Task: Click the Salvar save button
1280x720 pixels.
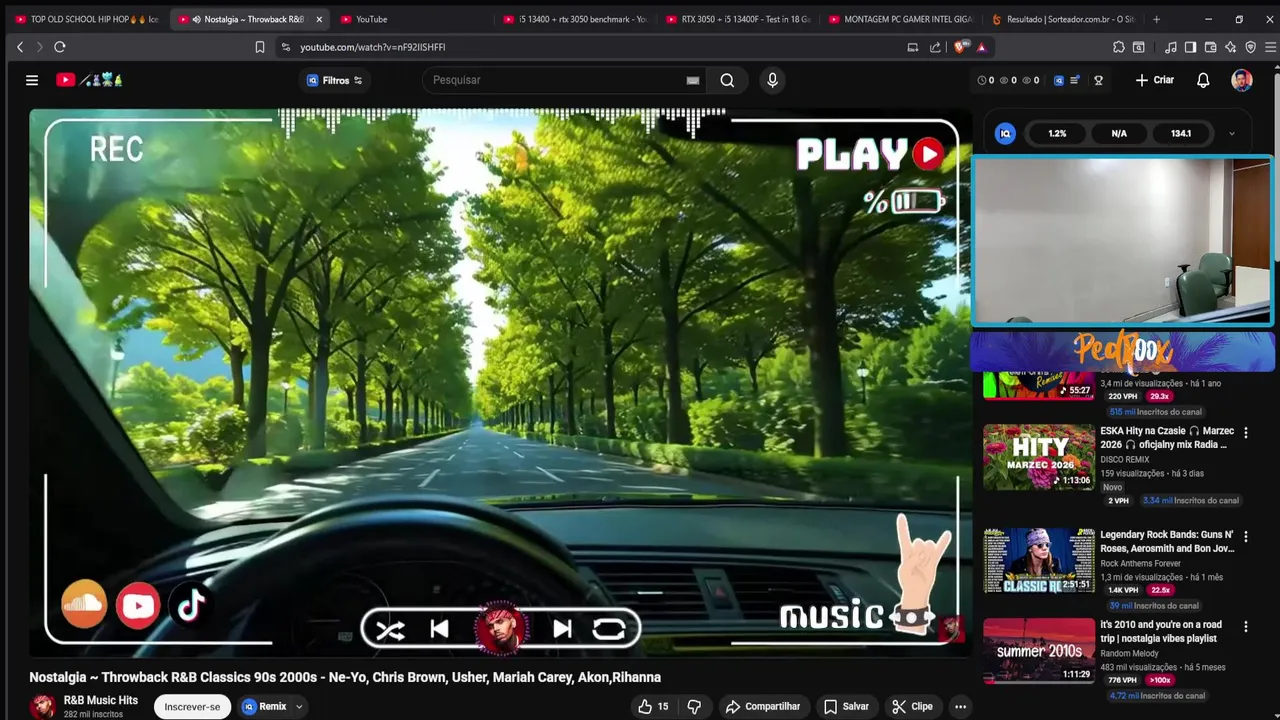Action: pyautogui.click(x=846, y=706)
